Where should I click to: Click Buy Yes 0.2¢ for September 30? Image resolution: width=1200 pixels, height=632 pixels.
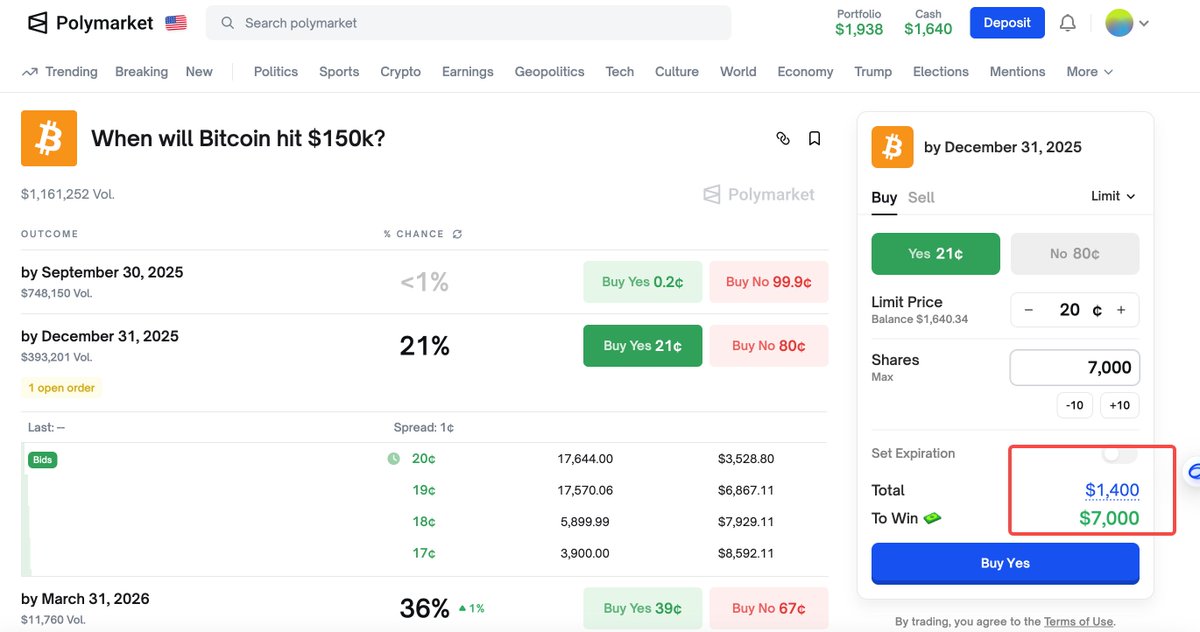point(642,282)
